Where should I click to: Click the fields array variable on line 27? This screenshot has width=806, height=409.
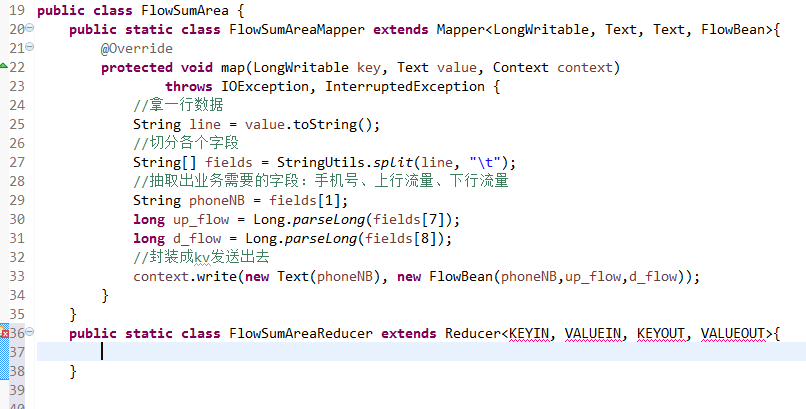point(229,162)
